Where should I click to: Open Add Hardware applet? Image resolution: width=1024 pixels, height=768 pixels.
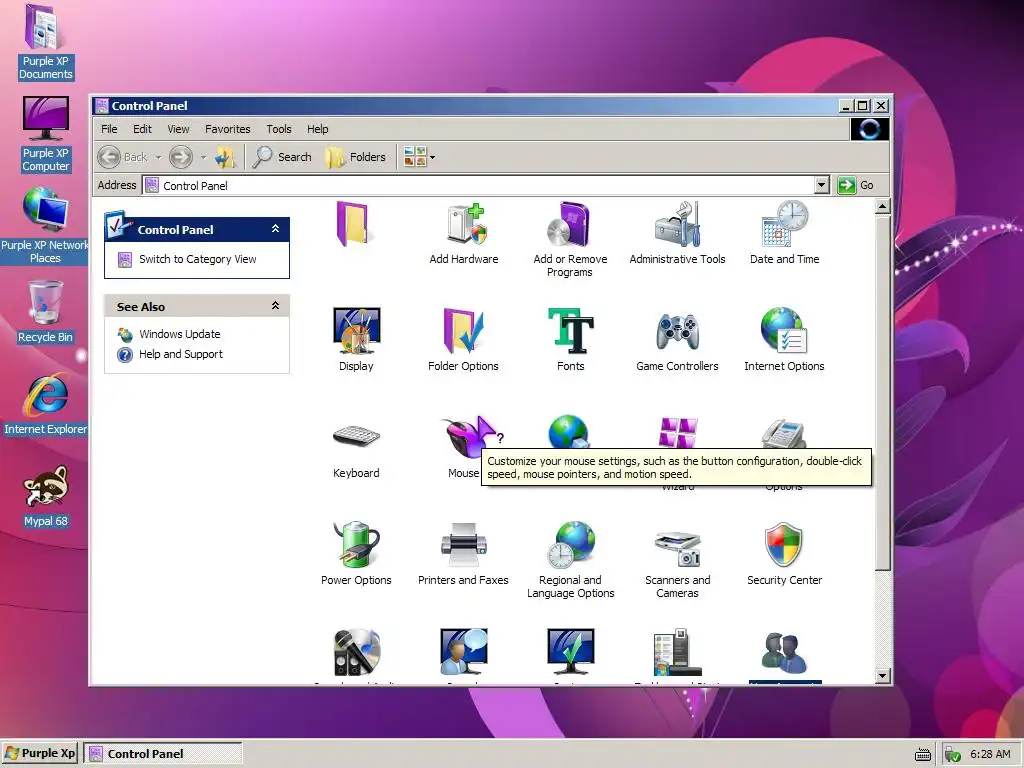tap(464, 233)
